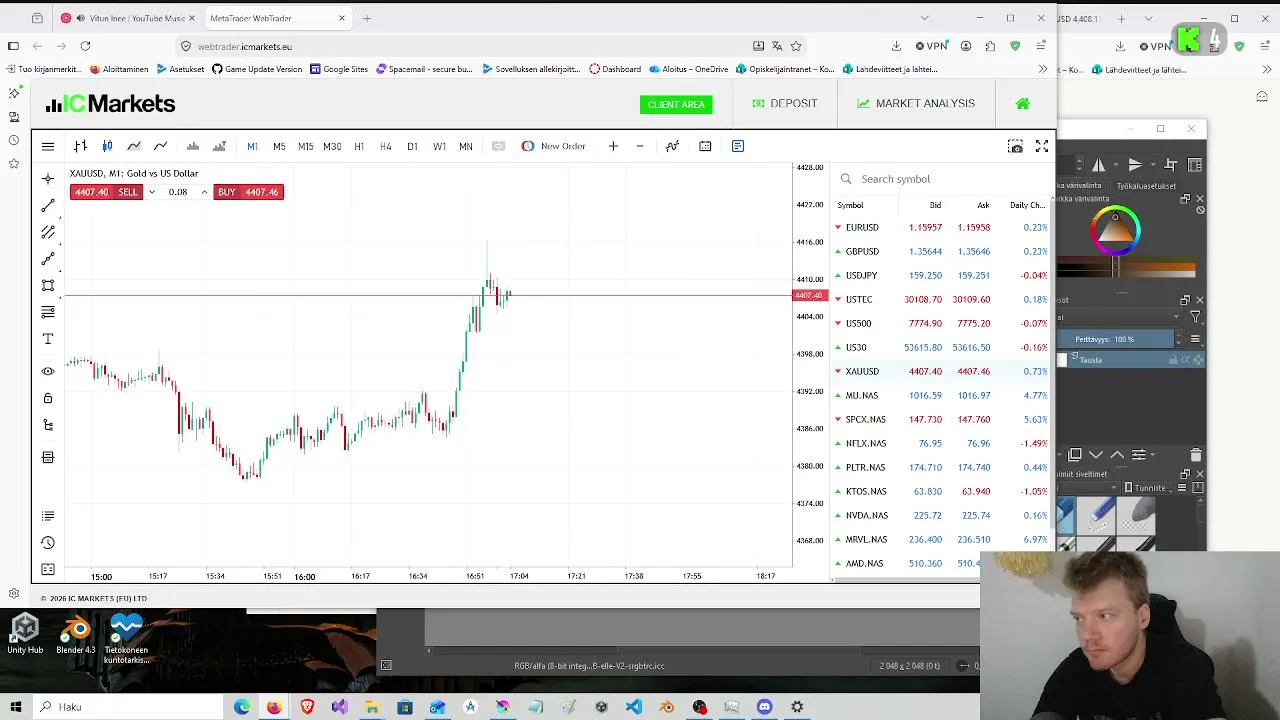Viewport: 1280px width, 720px height.
Task: Toggle one-click trading panel button
Action: [x=498, y=146]
